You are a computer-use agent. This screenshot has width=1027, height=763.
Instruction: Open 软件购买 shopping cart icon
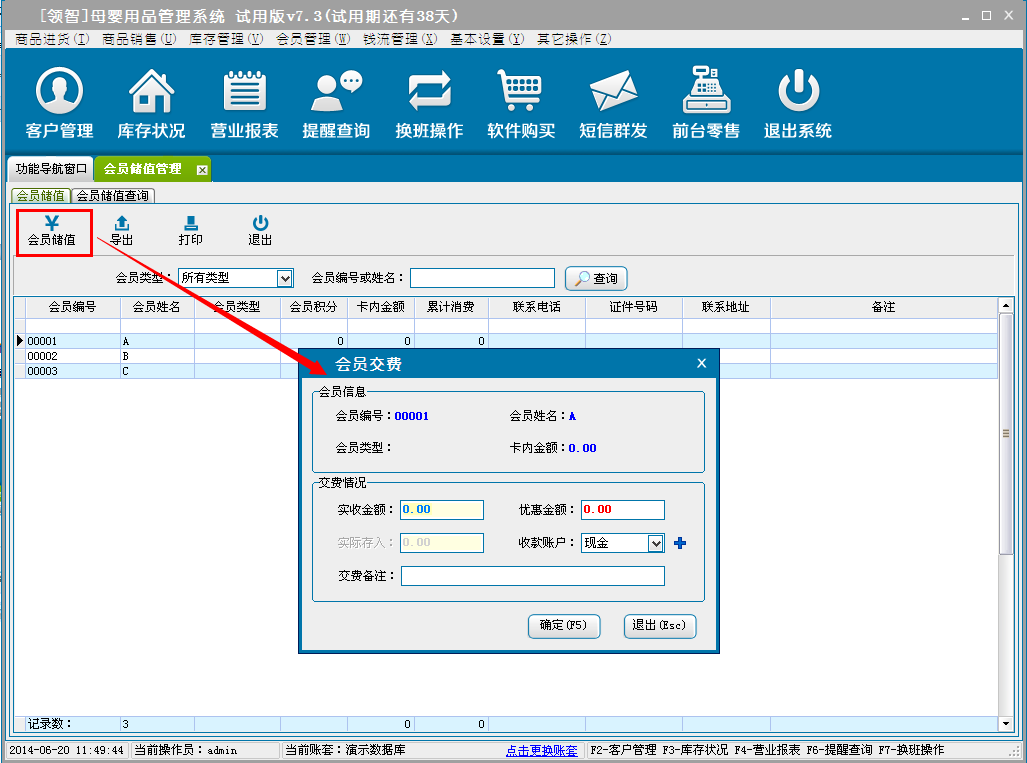point(521,93)
